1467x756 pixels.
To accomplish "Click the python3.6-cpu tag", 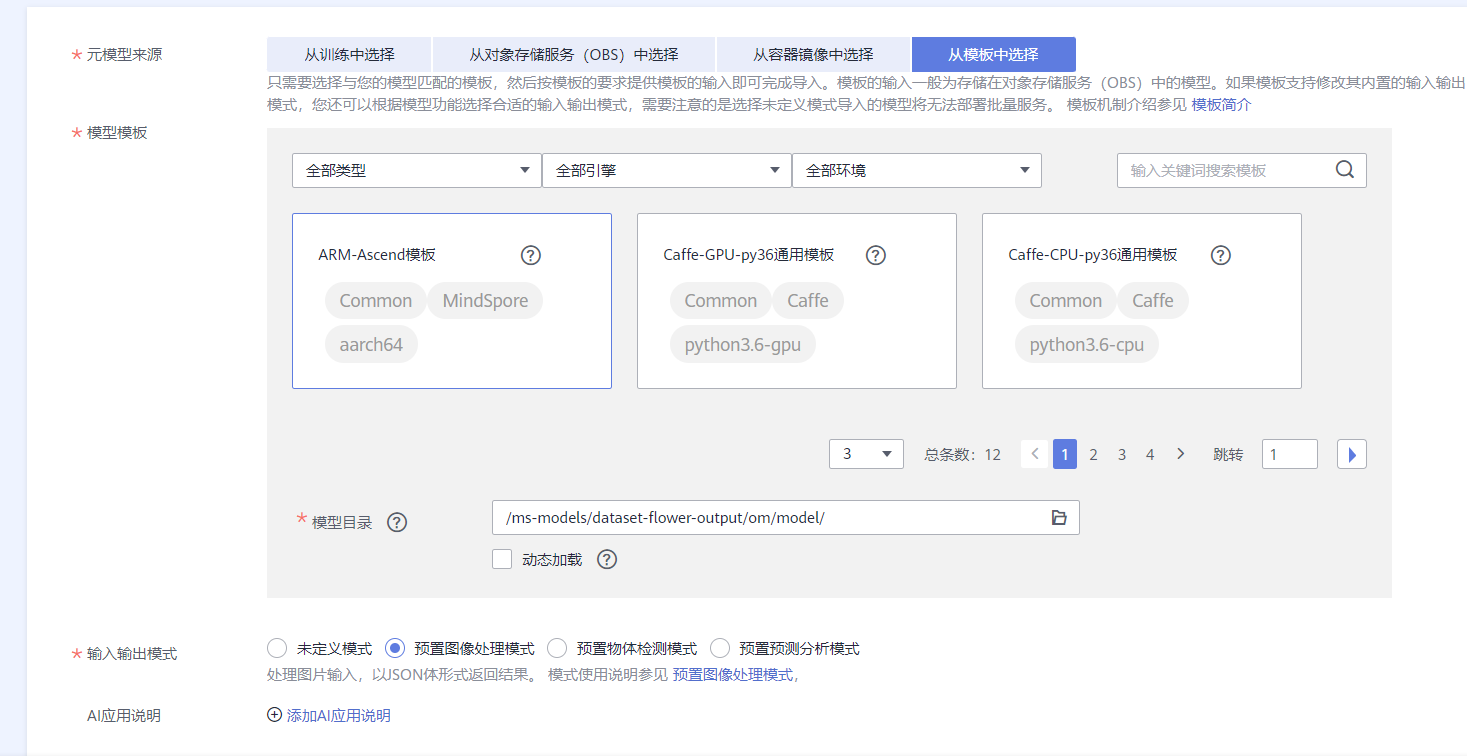I will pos(1087,345).
